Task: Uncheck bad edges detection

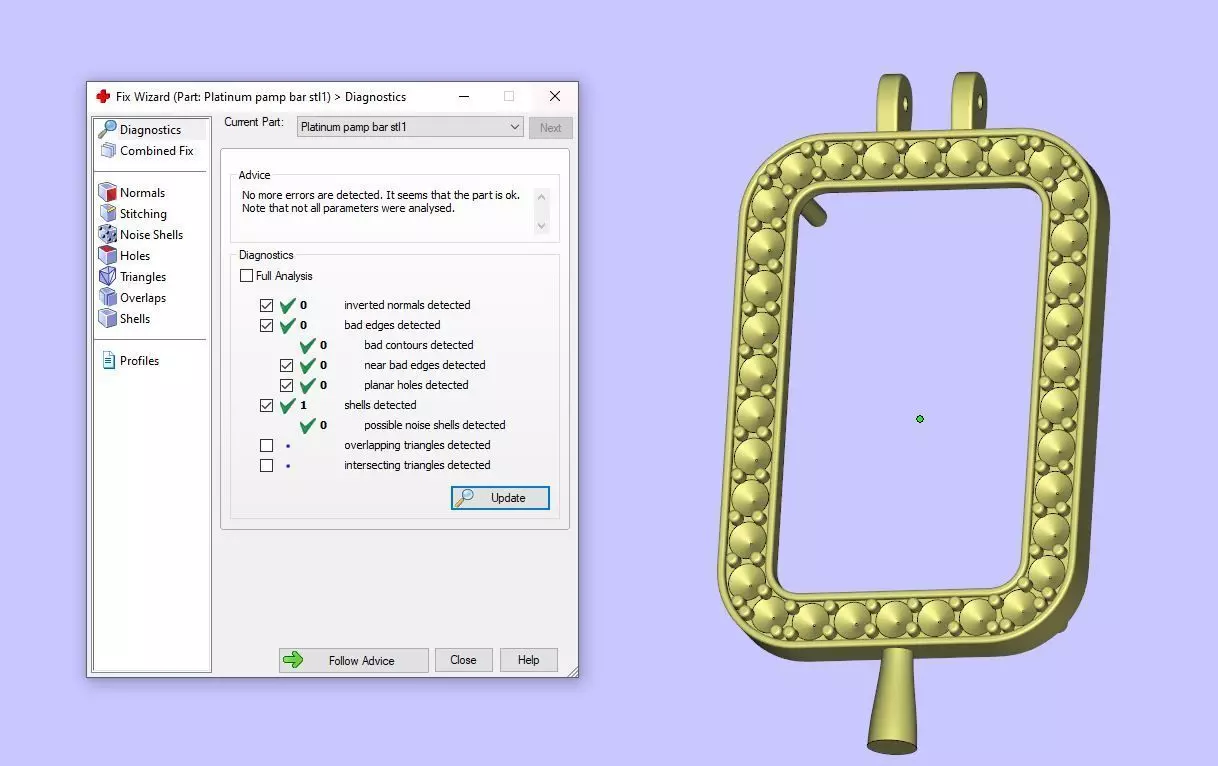Action: pos(266,325)
